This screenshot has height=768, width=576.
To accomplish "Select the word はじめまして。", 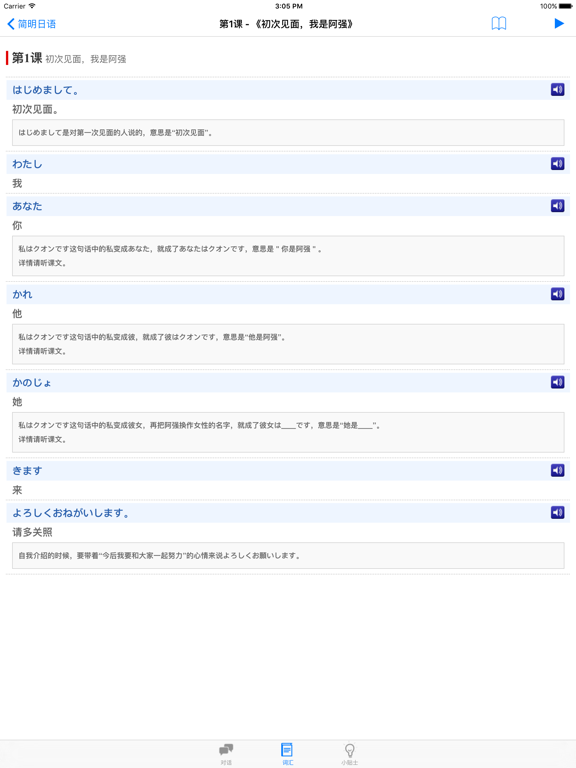I will point(46,90).
